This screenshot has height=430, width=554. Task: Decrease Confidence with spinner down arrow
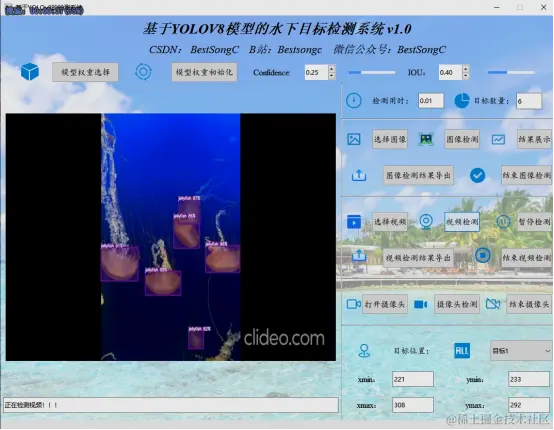(331, 76)
